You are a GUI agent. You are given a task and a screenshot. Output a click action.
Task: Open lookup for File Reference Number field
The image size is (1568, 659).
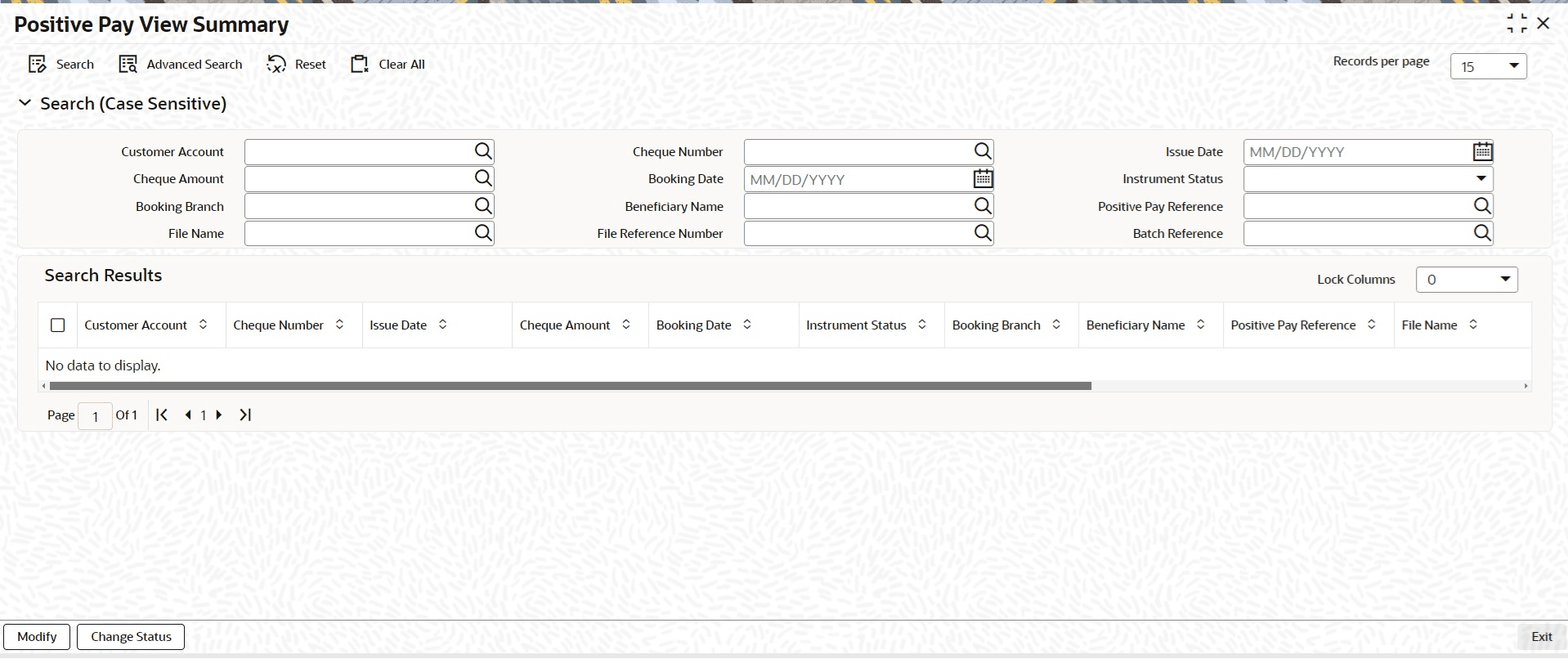click(x=983, y=233)
